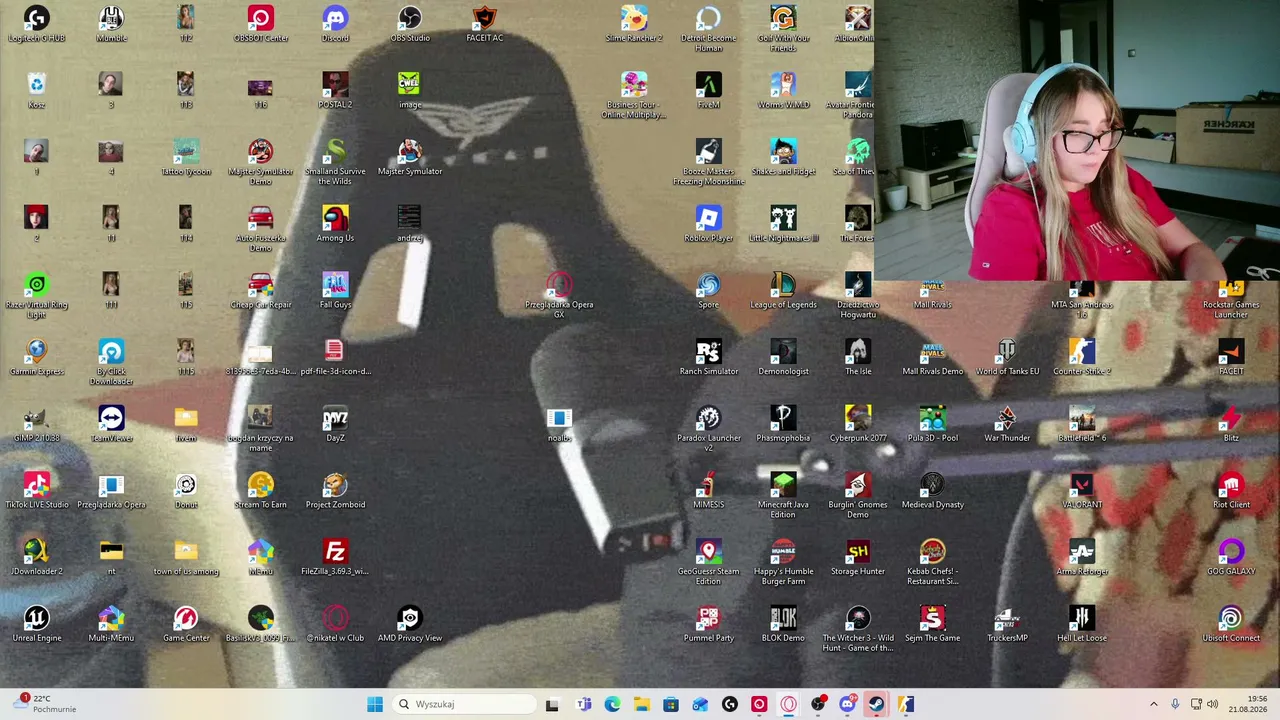
Task: Focus the Wyszukaj taskbar search box
Action: click(463, 704)
